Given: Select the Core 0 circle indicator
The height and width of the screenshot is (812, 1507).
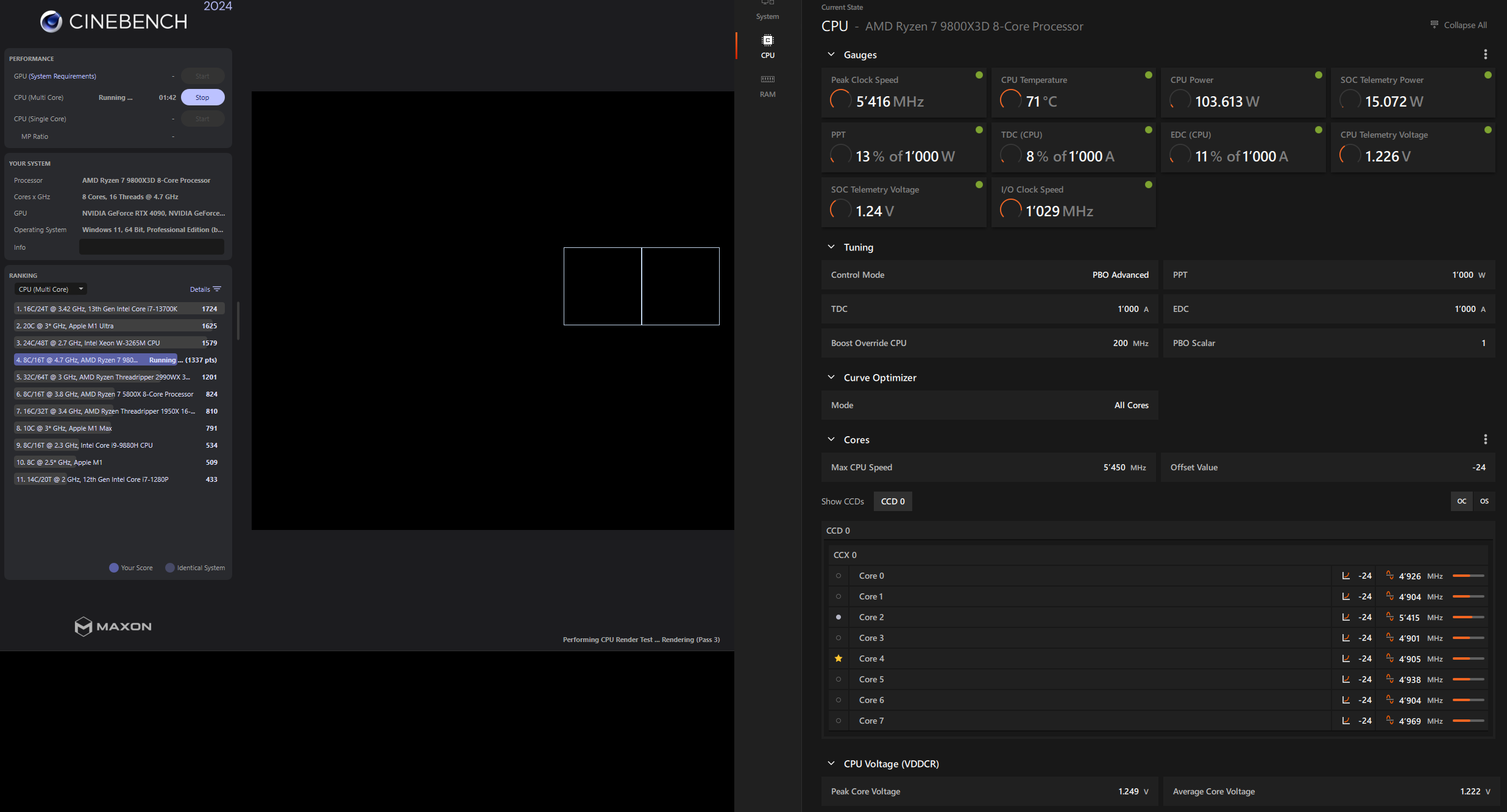Looking at the screenshot, I should point(839,576).
